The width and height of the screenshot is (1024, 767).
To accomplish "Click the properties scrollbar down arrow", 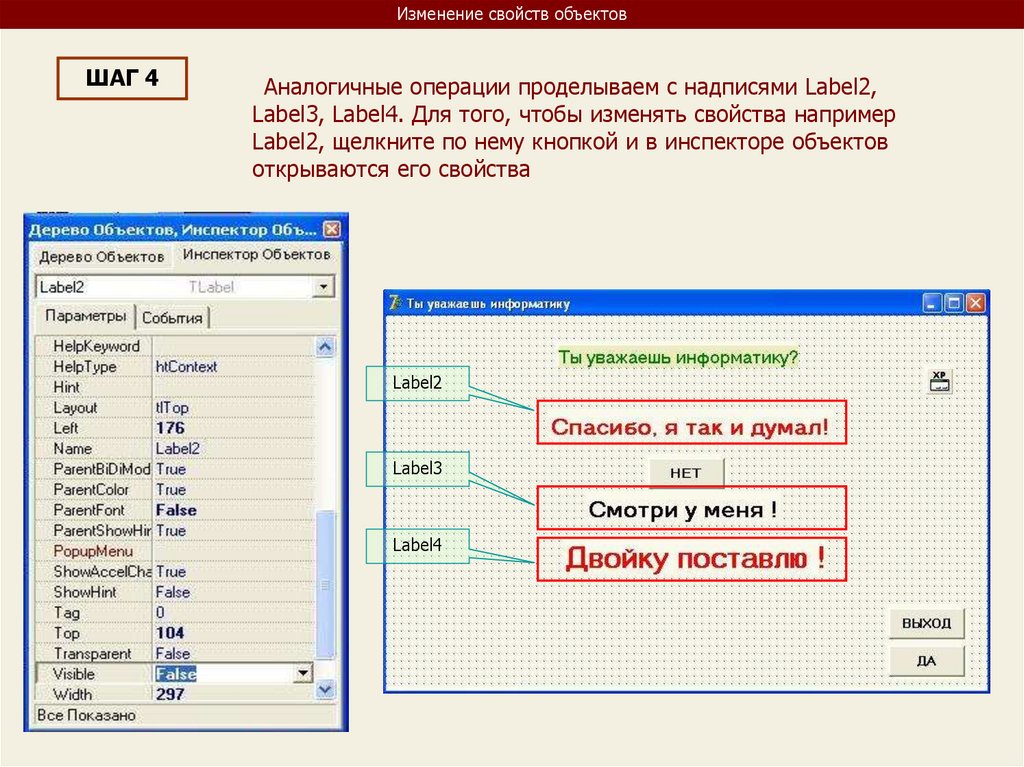I will tap(325, 690).
